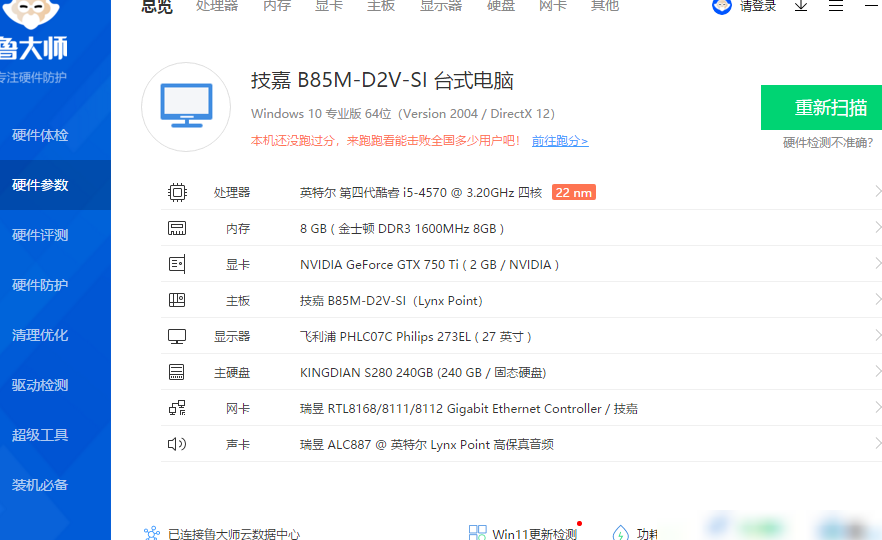
Task: Click the cloud data center connection icon
Action: 152,533
